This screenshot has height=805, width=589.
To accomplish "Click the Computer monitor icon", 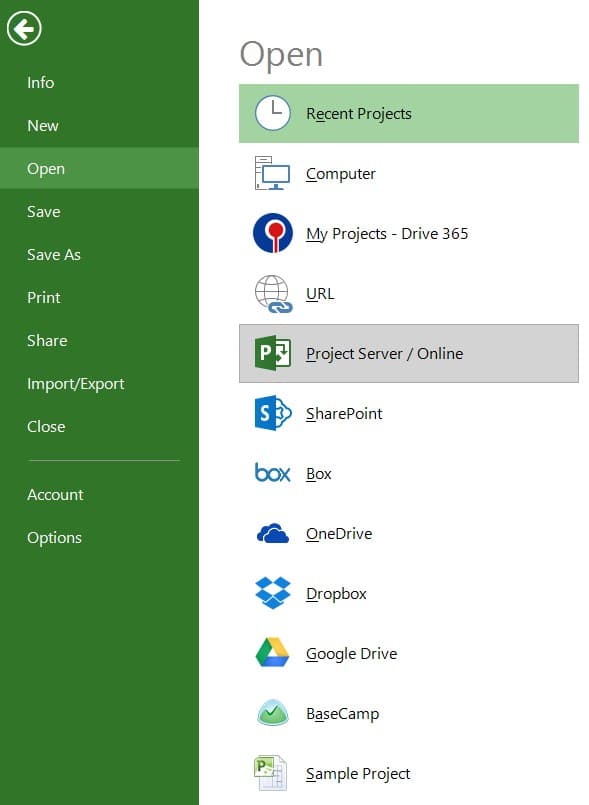I will point(273,173).
